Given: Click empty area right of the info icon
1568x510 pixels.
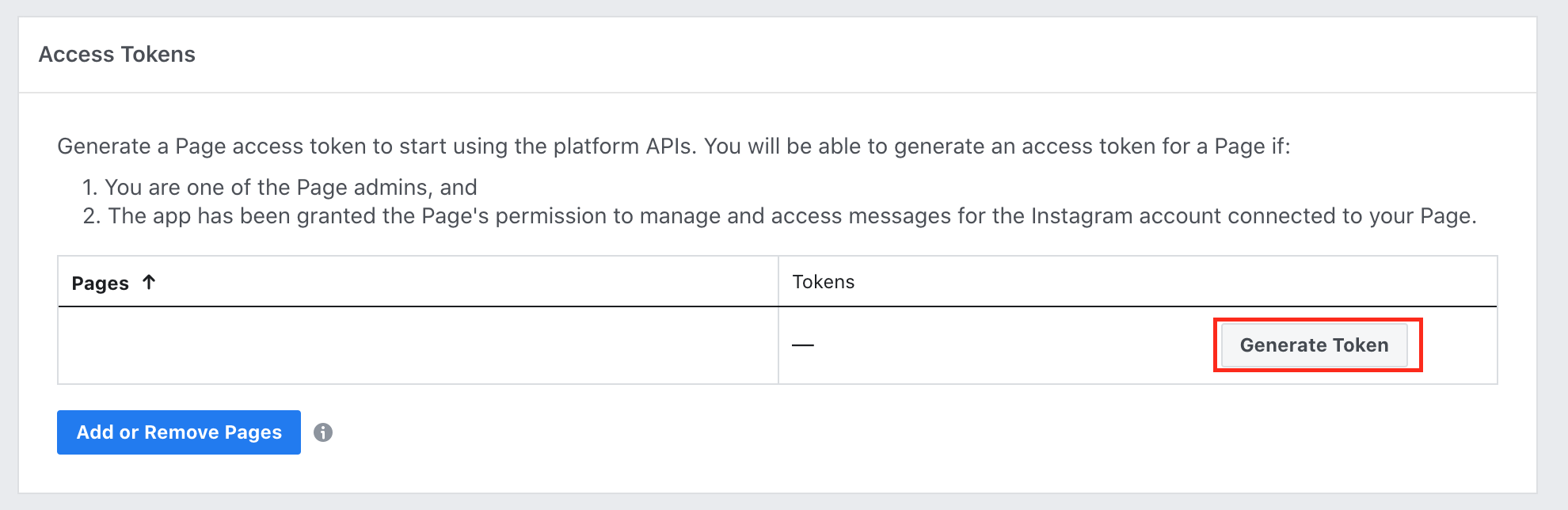Looking at the screenshot, I should (x=713, y=432).
